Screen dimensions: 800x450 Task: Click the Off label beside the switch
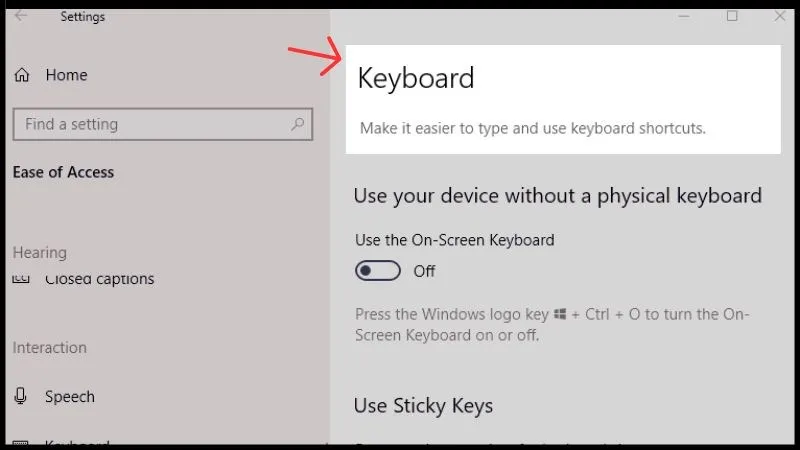tap(424, 271)
